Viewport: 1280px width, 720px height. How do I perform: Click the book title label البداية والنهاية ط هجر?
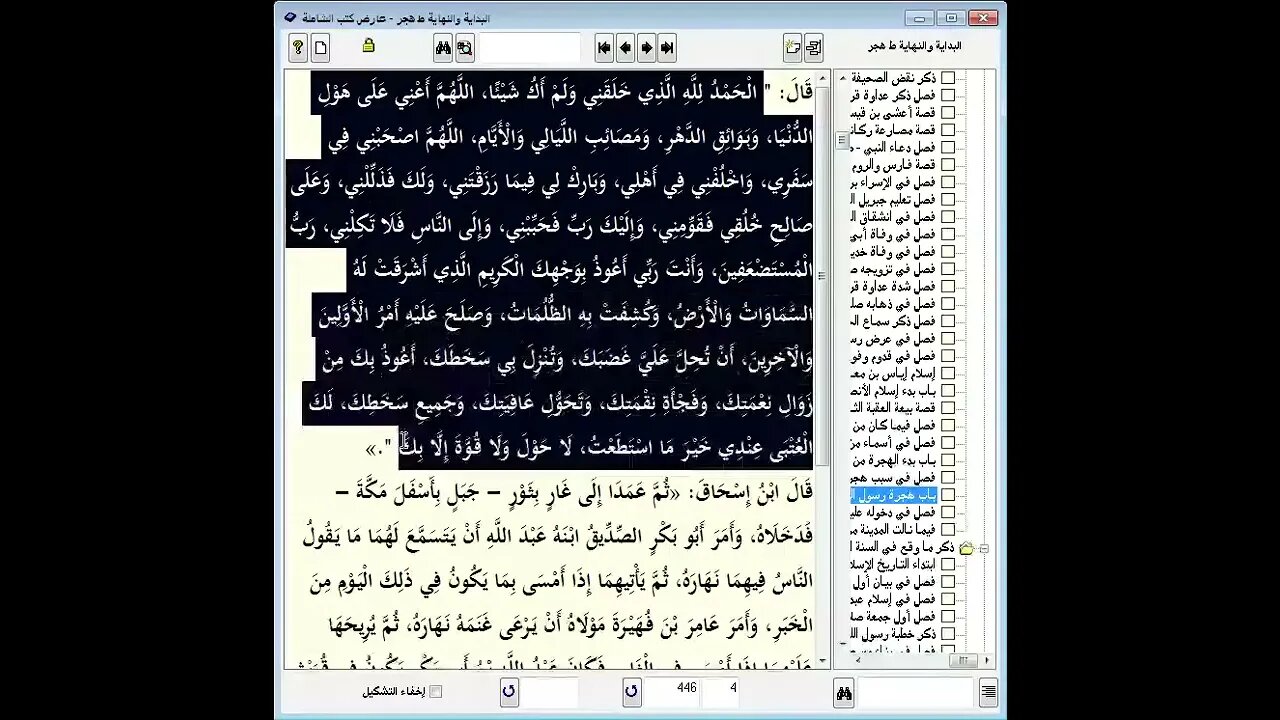(914, 46)
